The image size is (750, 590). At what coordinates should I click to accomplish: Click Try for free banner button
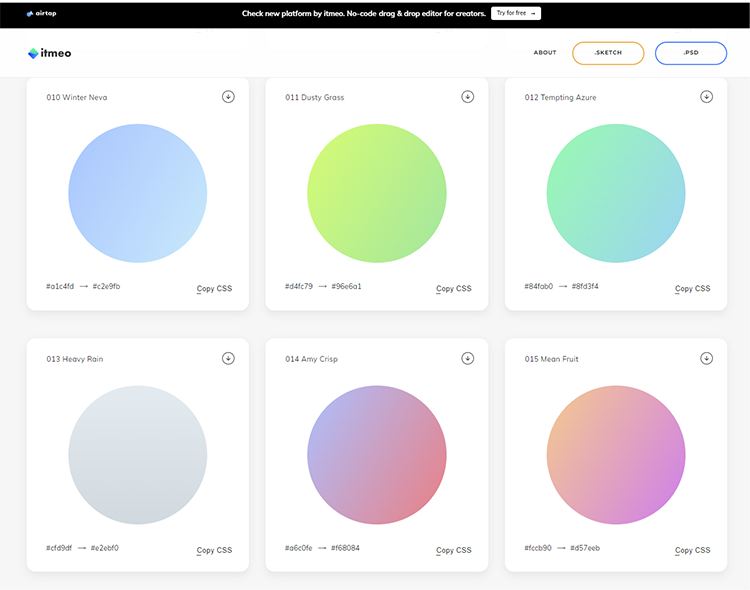tap(516, 14)
